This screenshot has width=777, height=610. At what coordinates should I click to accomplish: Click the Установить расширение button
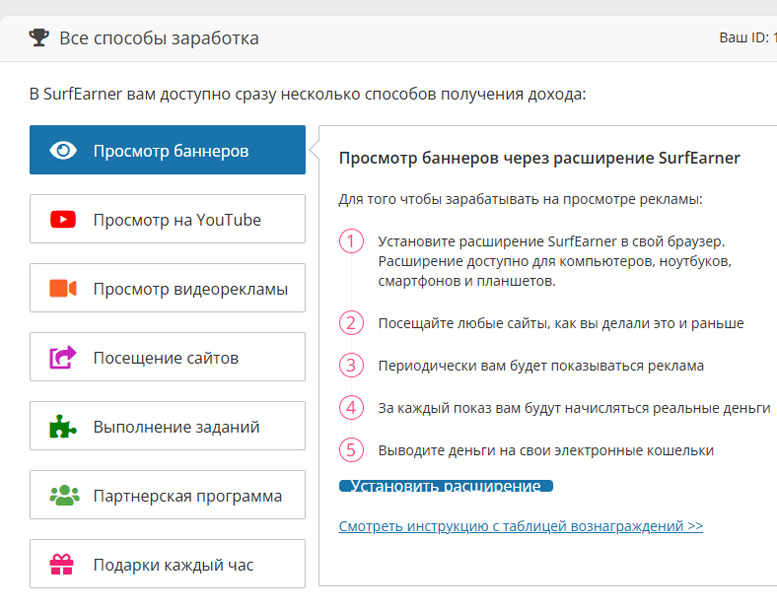tap(446, 486)
